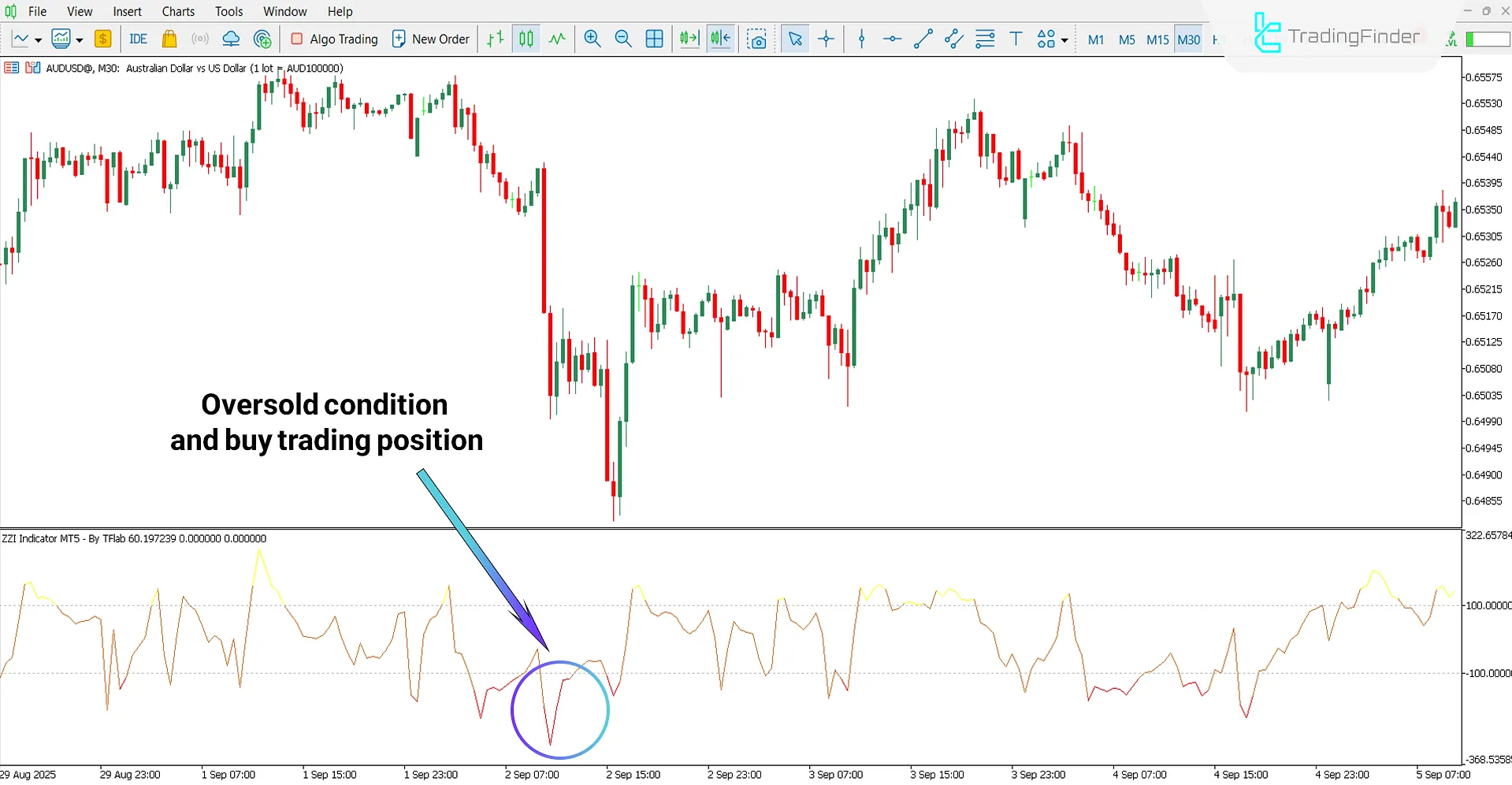Toggle Algo Trading on

333,39
